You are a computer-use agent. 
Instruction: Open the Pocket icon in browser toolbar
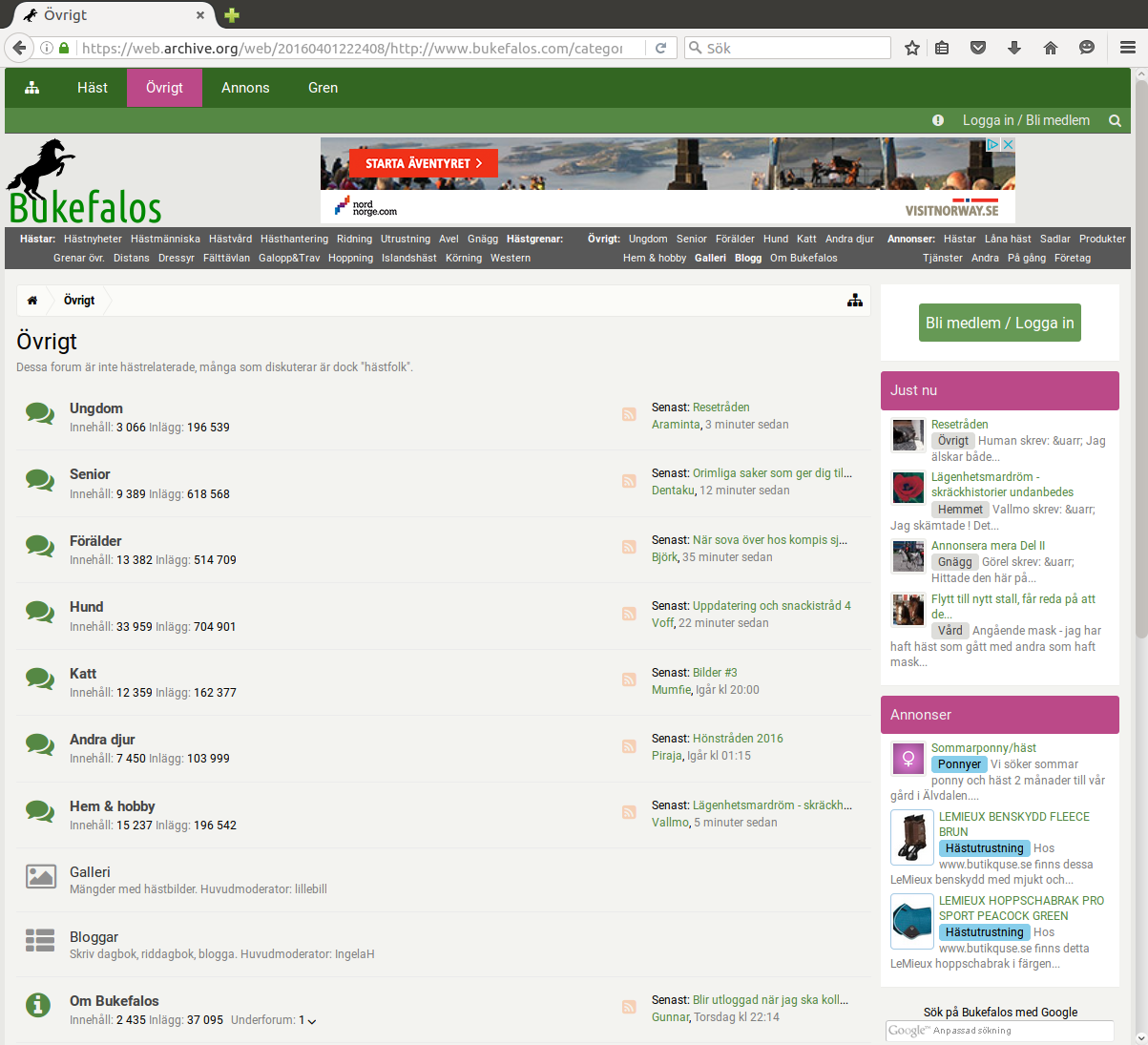click(x=978, y=48)
